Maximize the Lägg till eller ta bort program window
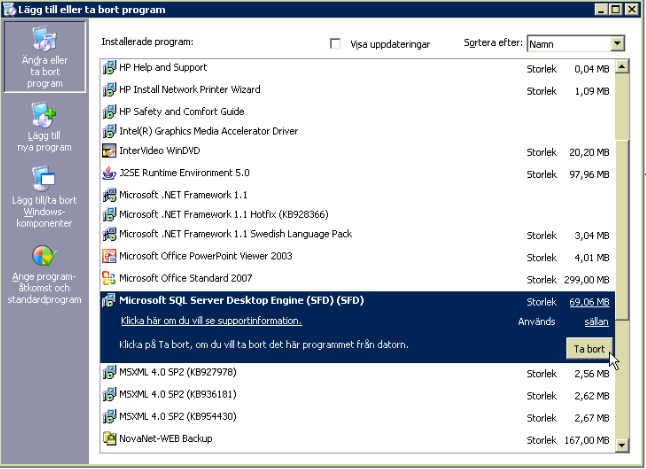 point(616,9)
